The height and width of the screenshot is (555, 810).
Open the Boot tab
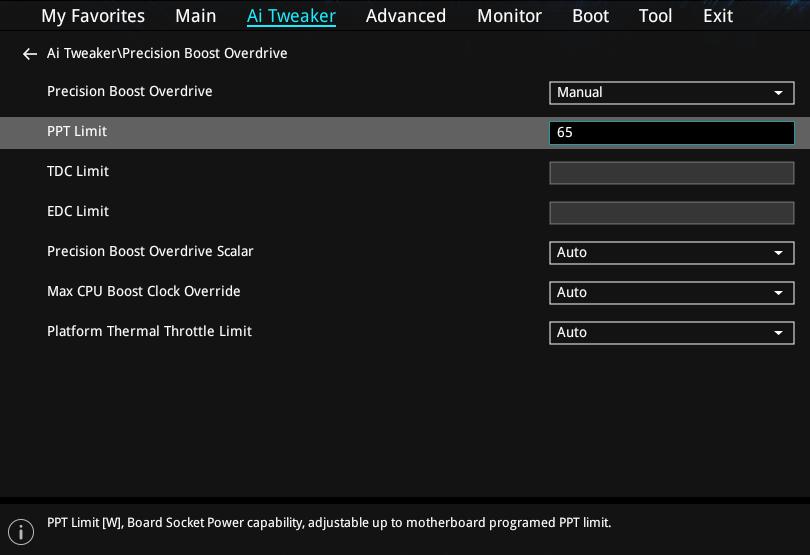click(x=590, y=16)
